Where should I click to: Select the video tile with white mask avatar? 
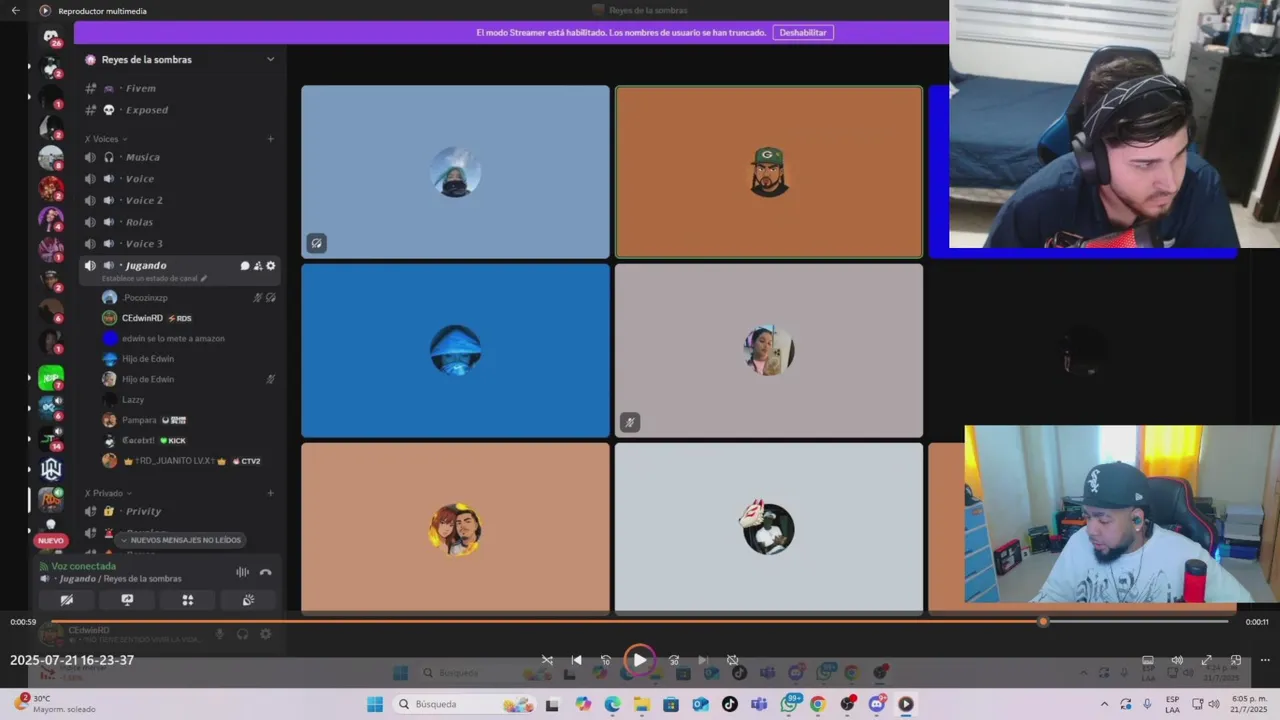pos(769,528)
